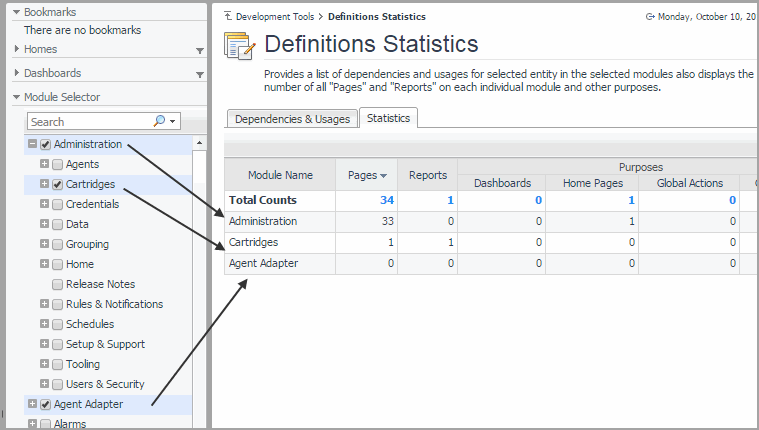Click the Total Counts pages value 34

(x=387, y=200)
